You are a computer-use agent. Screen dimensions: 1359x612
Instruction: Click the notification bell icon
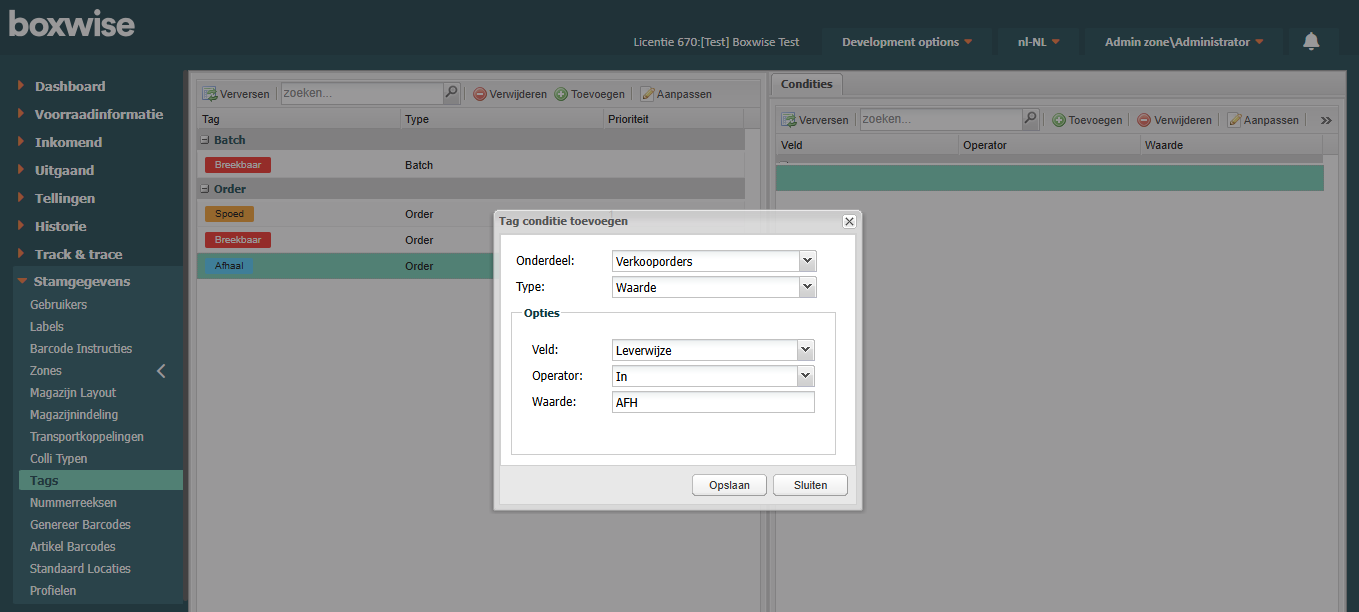pos(1311,41)
